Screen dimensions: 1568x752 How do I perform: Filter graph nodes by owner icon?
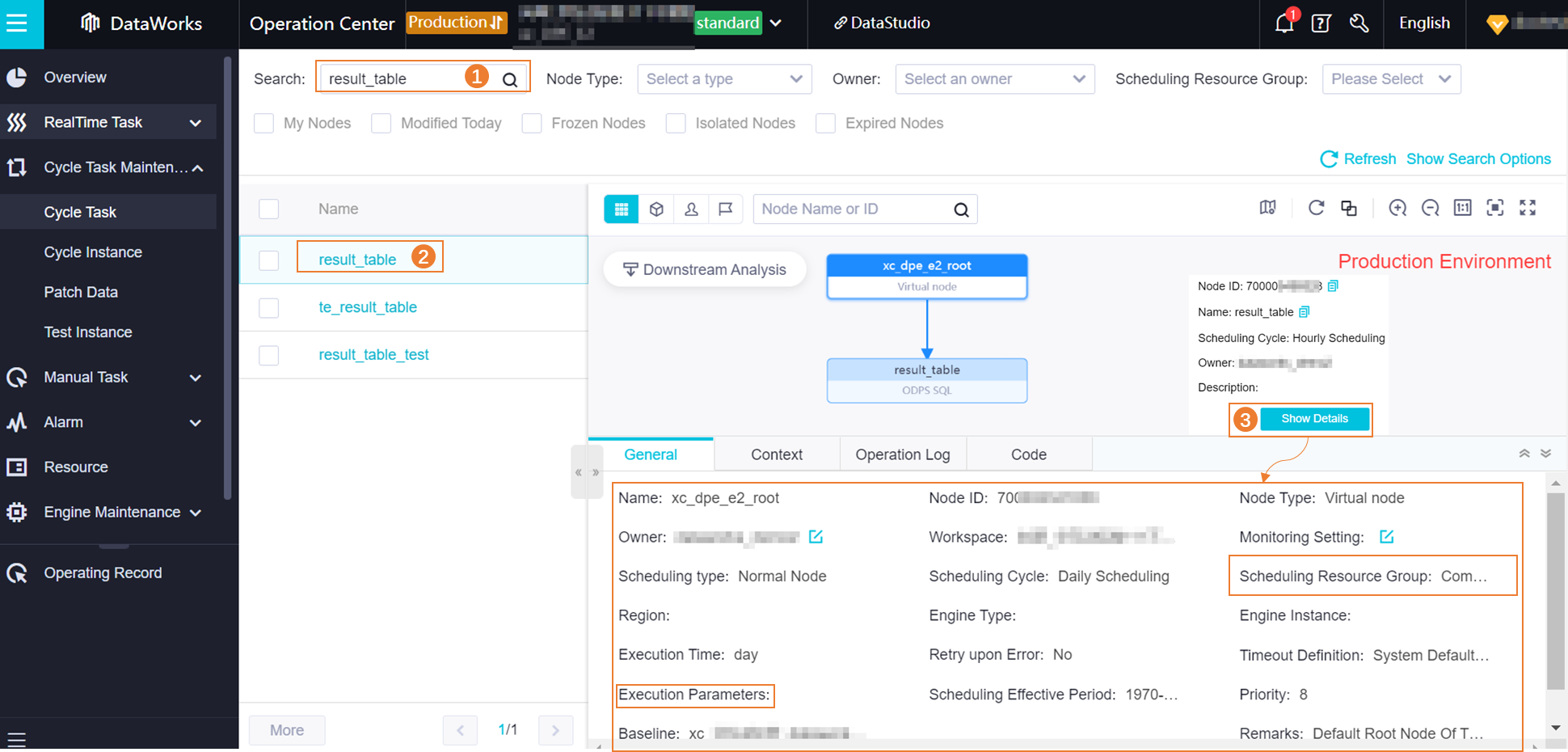(691, 209)
